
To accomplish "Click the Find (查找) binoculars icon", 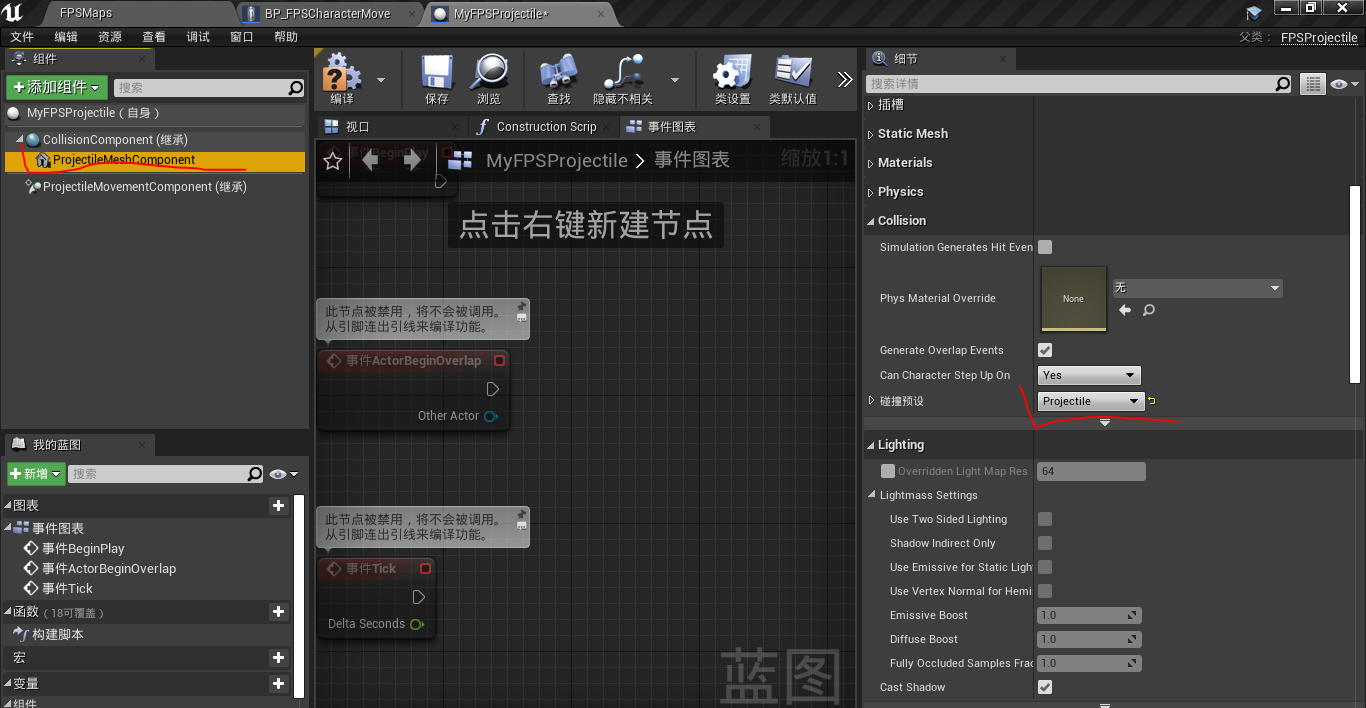I will [559, 72].
